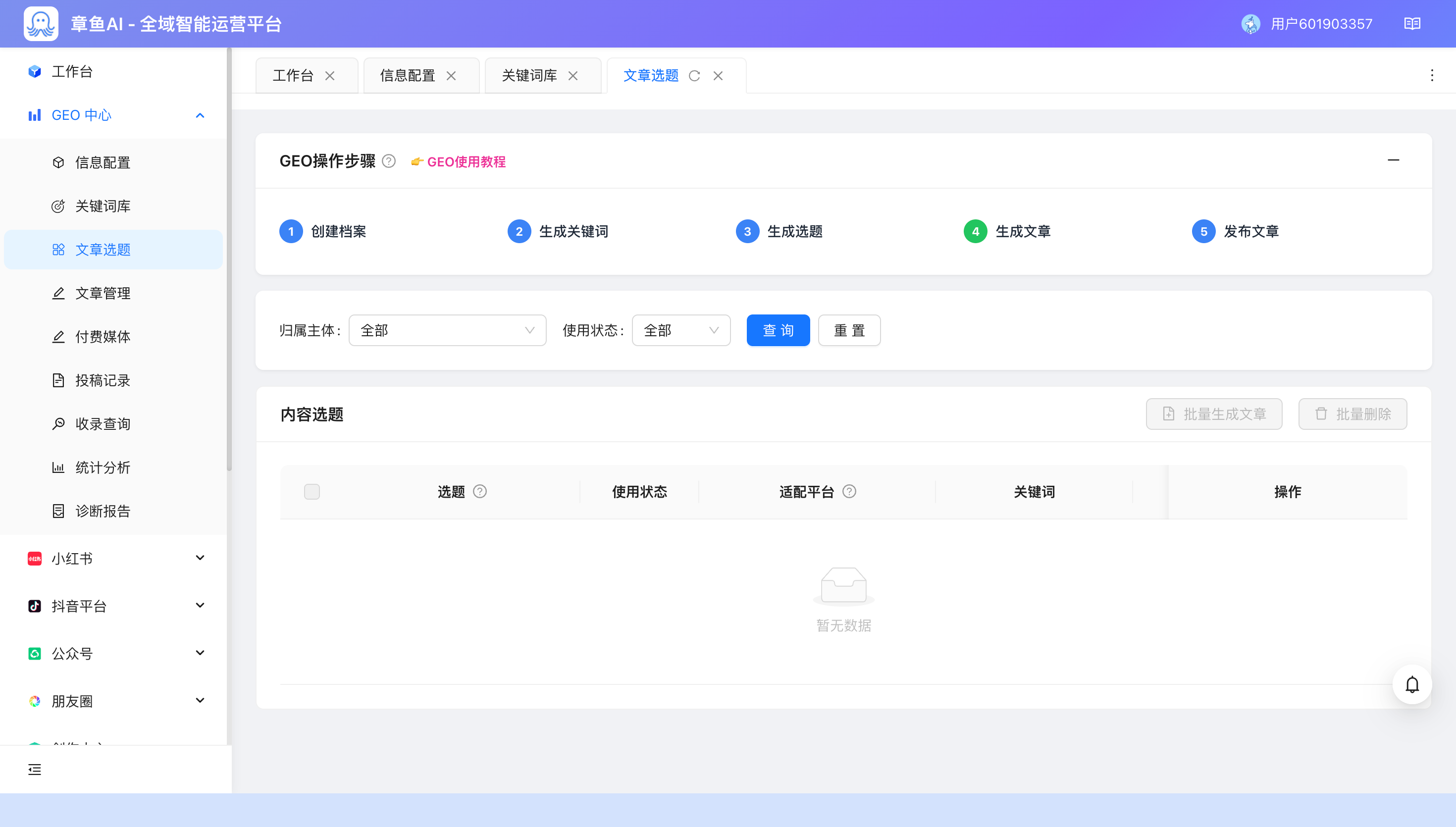The image size is (1456, 827).
Task: Switch to the 关键词库 tab
Action: pyautogui.click(x=529, y=76)
